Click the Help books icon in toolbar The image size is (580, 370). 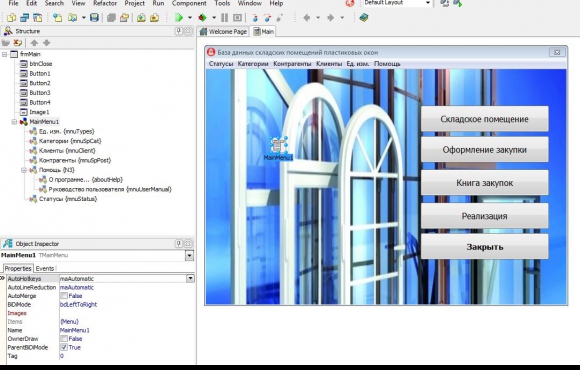pyautogui.click(x=364, y=17)
